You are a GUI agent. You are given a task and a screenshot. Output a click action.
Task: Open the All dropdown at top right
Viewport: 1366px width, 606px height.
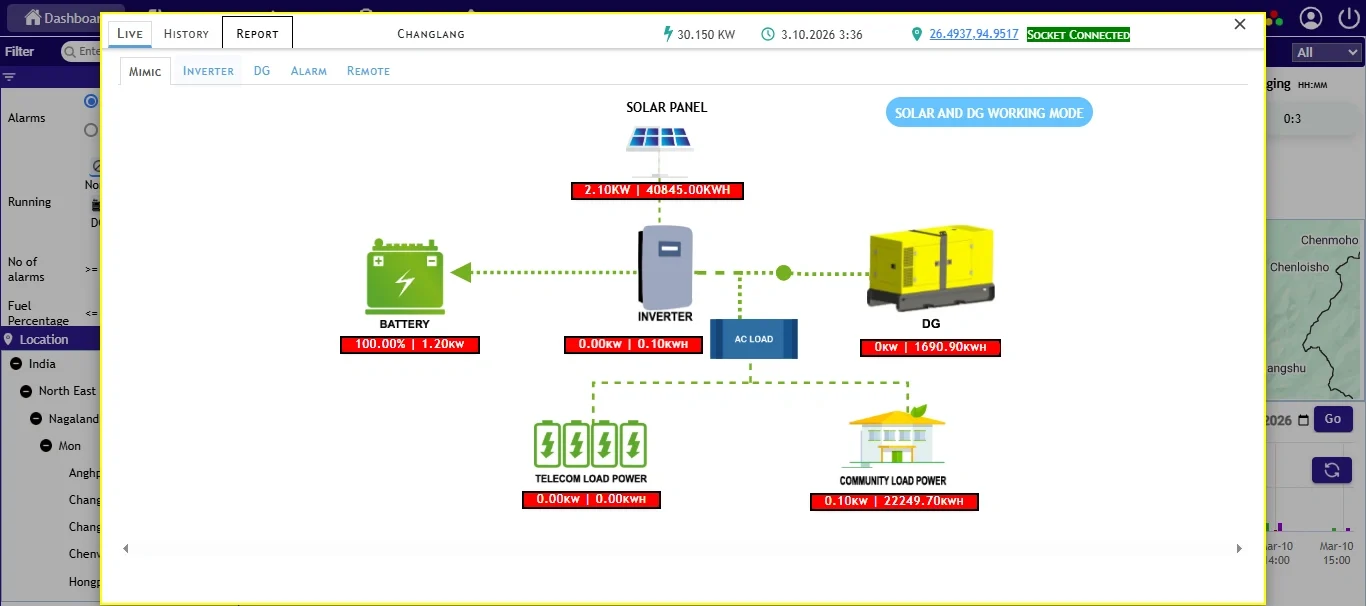tap(1327, 51)
